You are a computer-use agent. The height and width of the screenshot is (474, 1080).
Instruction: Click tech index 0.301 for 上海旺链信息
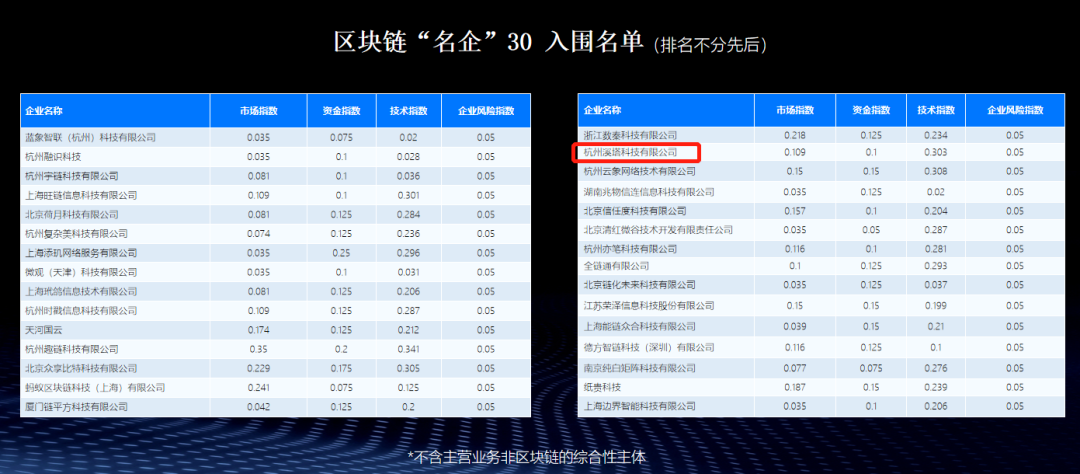click(x=408, y=195)
